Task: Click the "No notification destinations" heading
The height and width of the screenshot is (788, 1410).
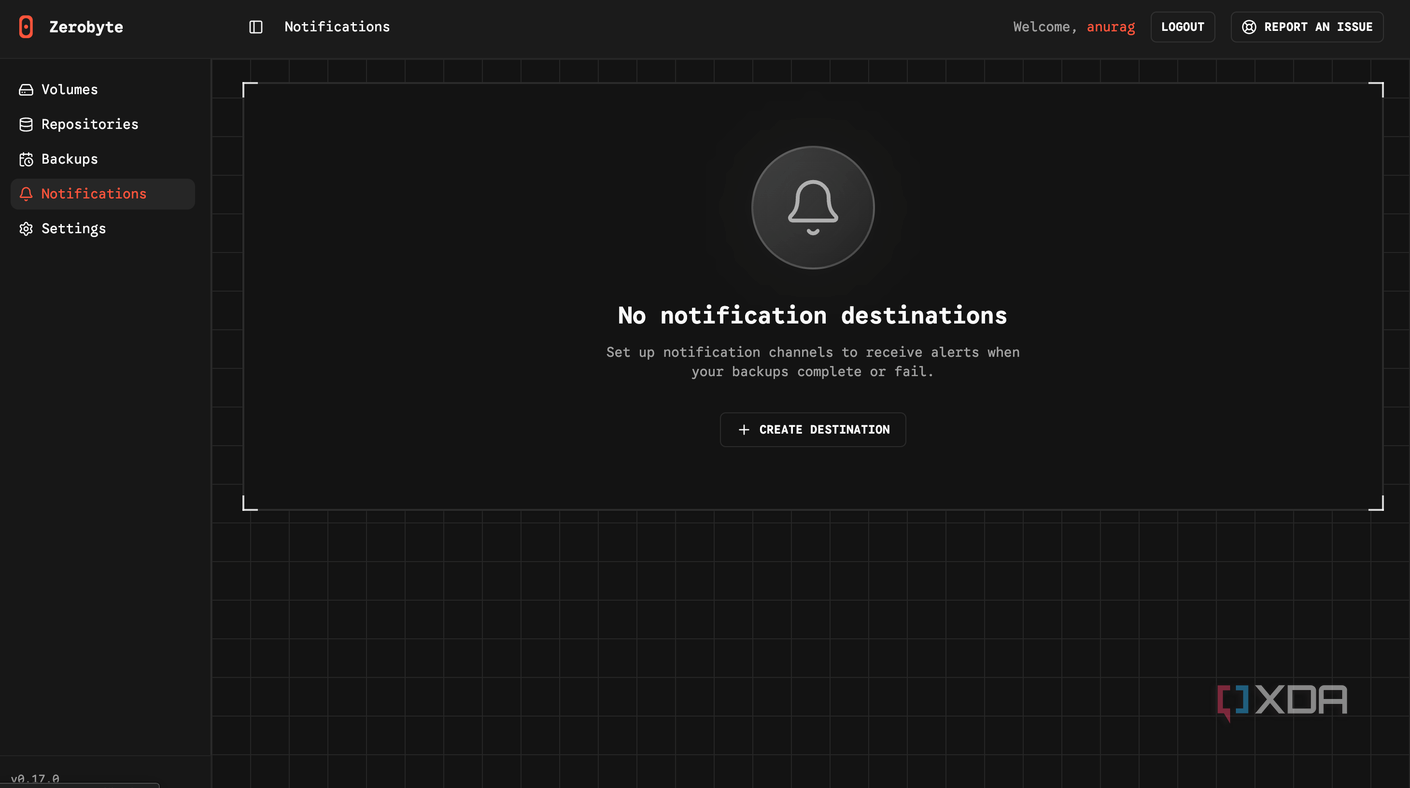Action: [x=813, y=315]
